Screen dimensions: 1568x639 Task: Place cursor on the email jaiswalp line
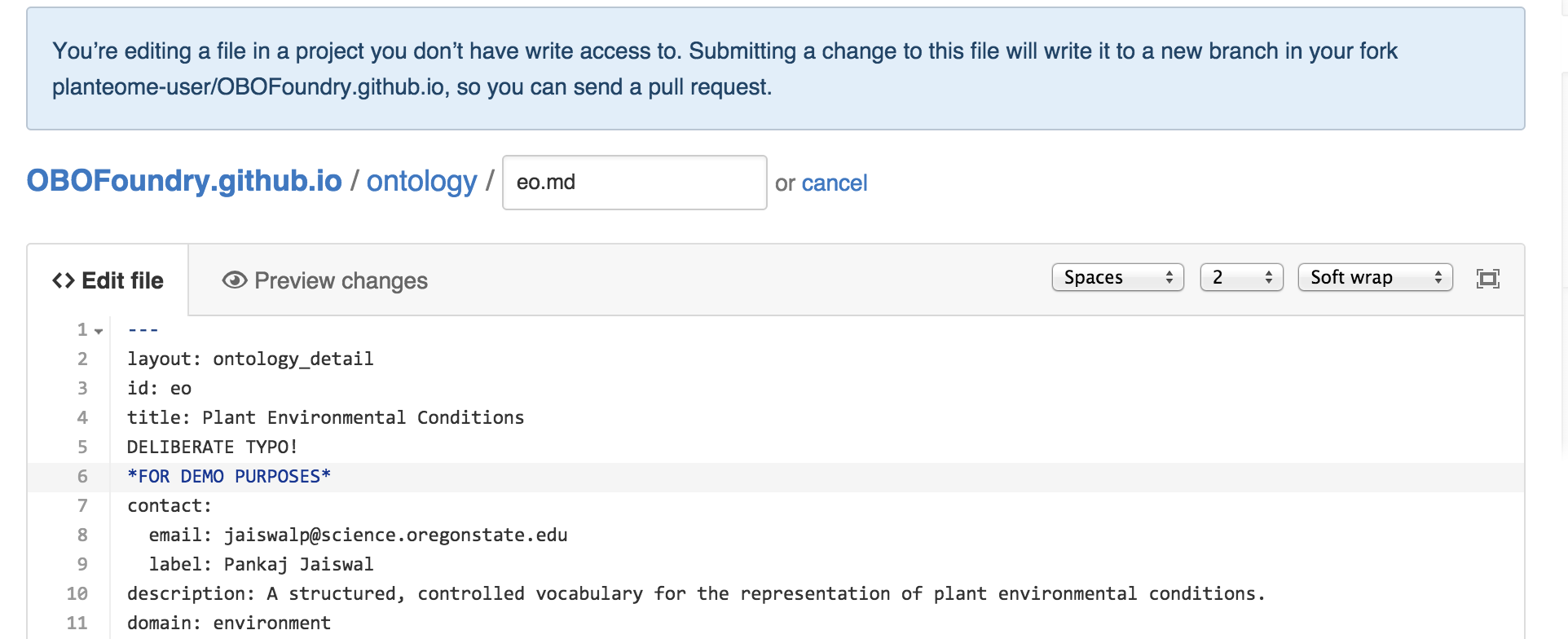358,535
